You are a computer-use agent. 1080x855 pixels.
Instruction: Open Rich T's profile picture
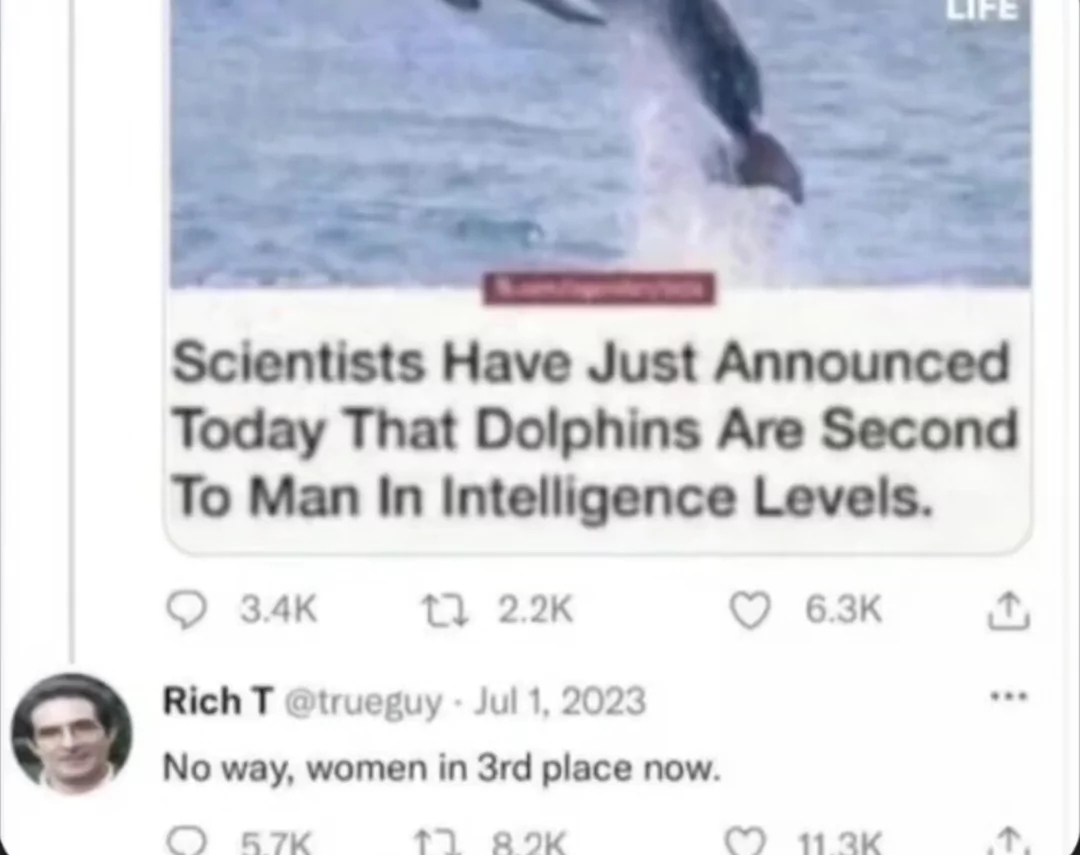pyautogui.click(x=72, y=734)
